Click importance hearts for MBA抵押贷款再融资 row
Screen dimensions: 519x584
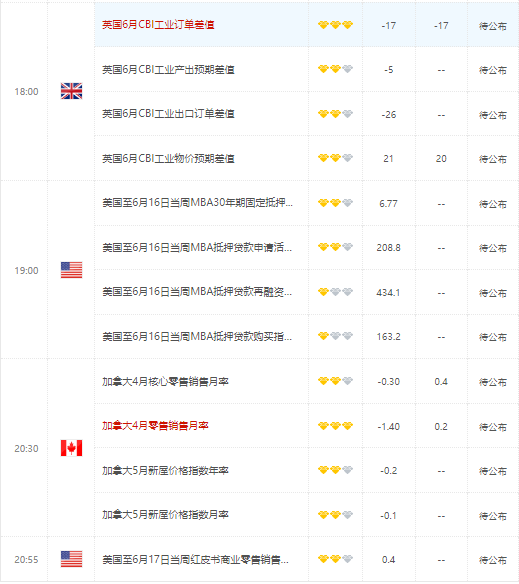335,292
